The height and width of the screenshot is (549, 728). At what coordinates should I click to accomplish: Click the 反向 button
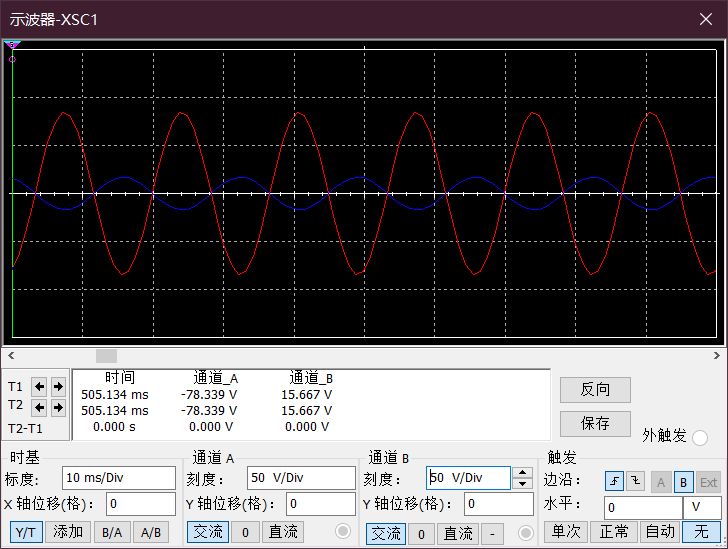[x=595, y=390]
